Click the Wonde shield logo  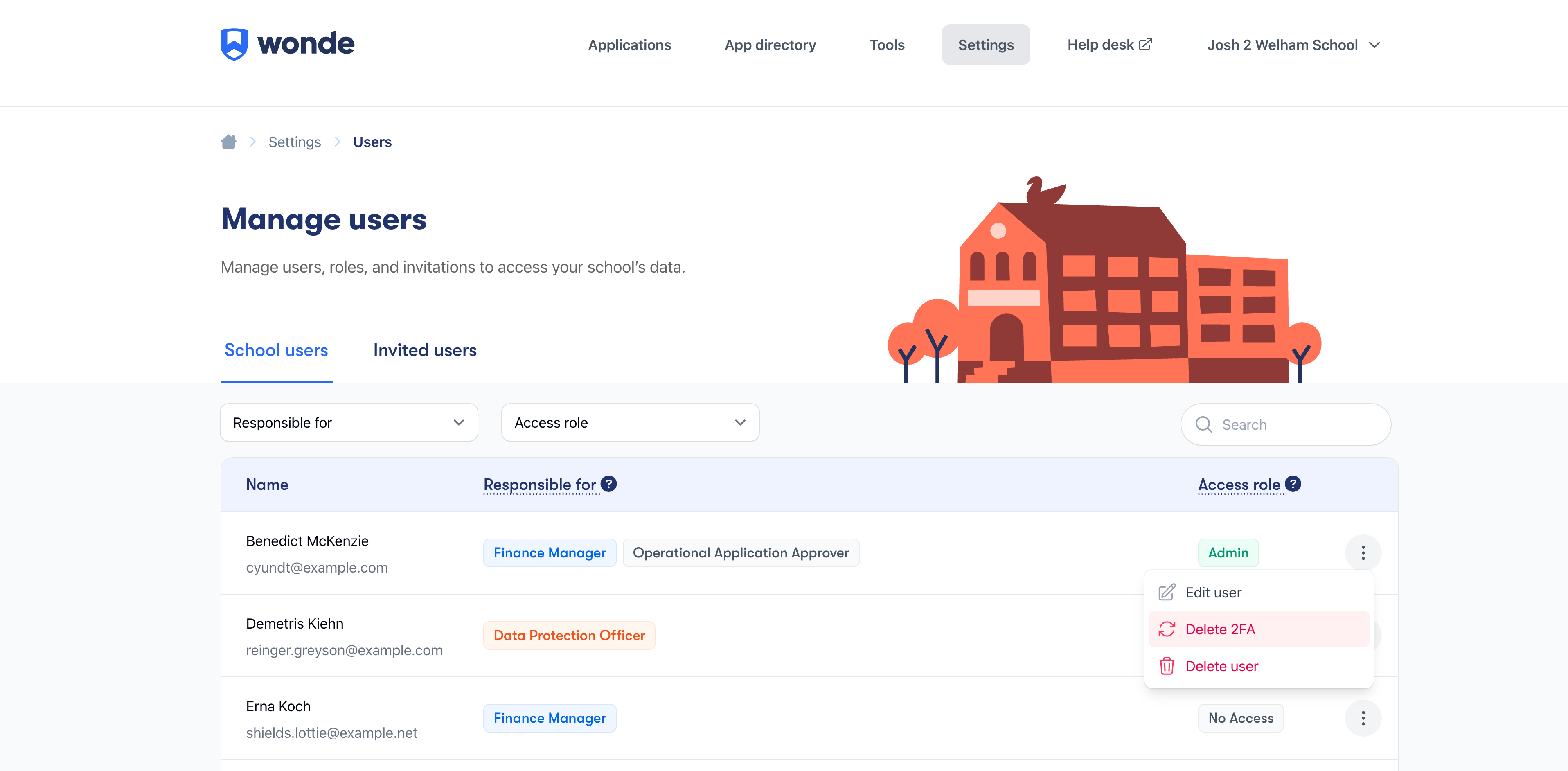pos(234,44)
